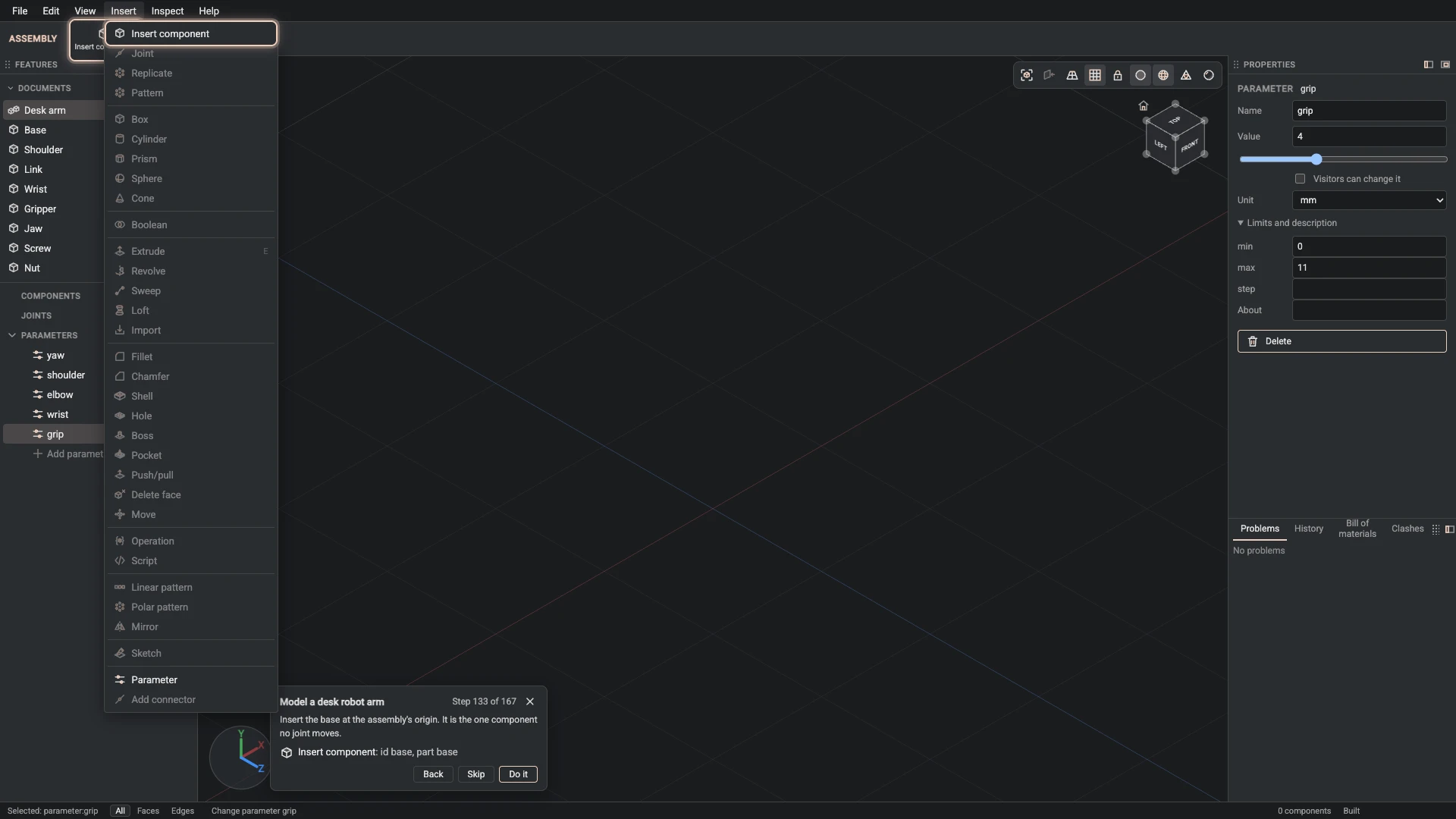The width and height of the screenshot is (1456, 819).
Task: Open the Inspect menu
Action: click(x=168, y=11)
